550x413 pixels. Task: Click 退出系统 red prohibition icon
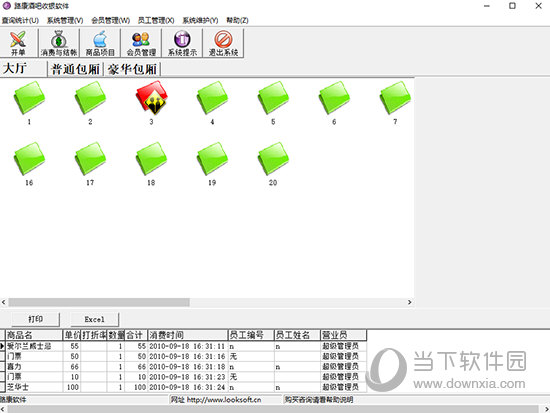coord(223,43)
